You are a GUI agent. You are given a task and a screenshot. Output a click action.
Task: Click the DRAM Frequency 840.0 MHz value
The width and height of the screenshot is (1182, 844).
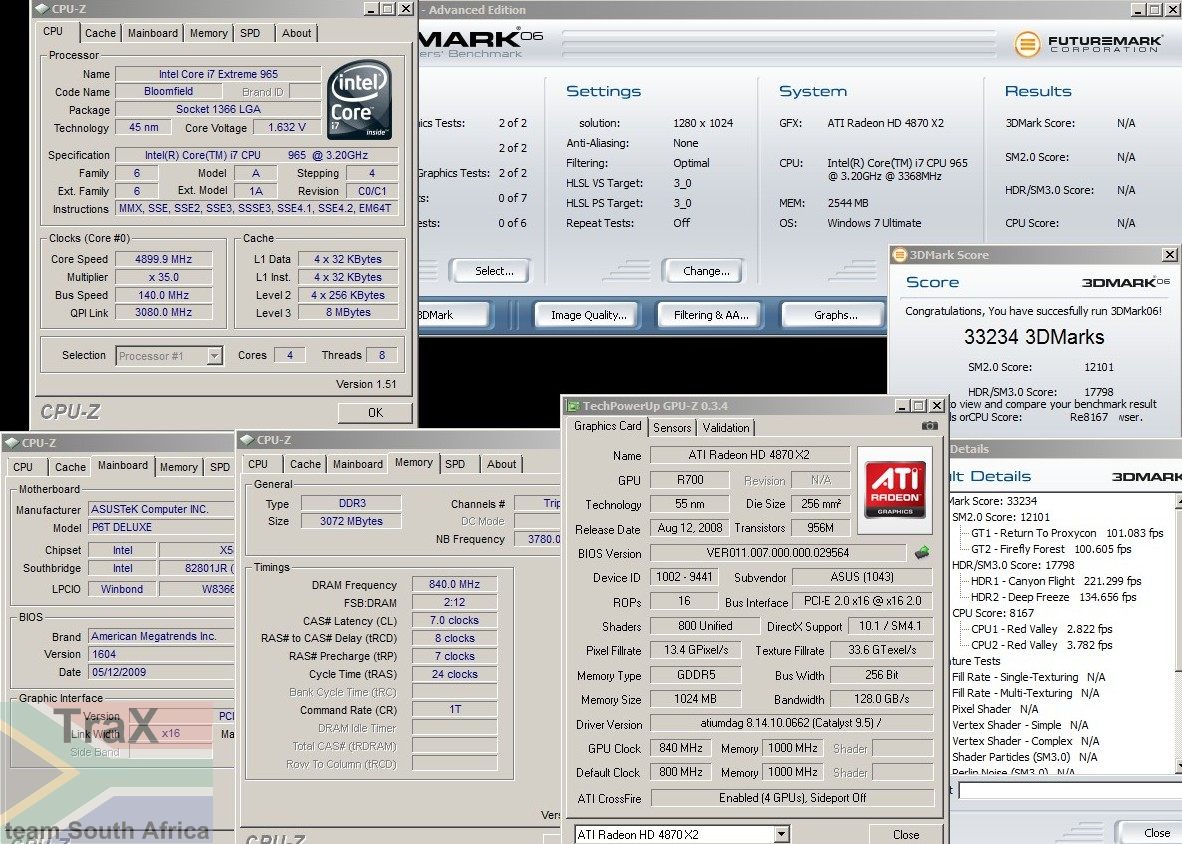click(x=455, y=584)
